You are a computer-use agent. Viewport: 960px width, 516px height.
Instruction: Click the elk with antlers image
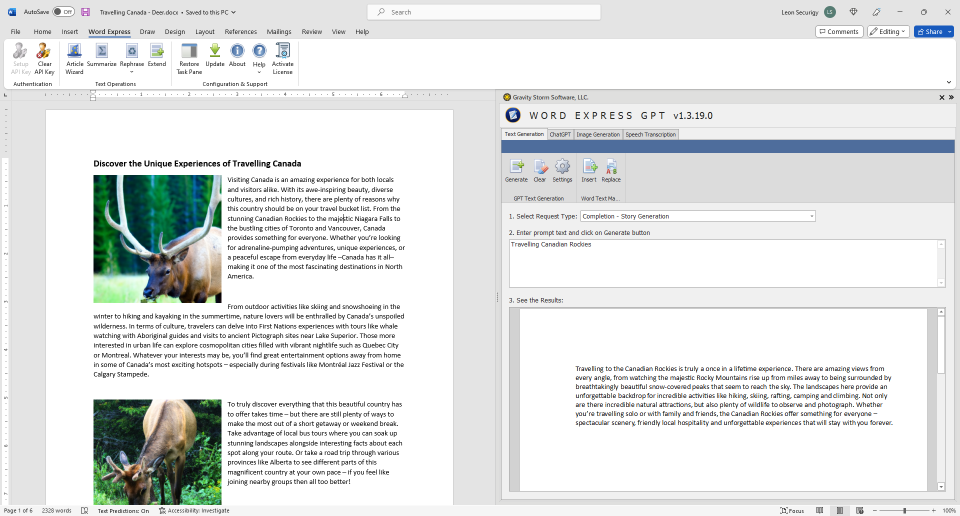tap(157, 239)
